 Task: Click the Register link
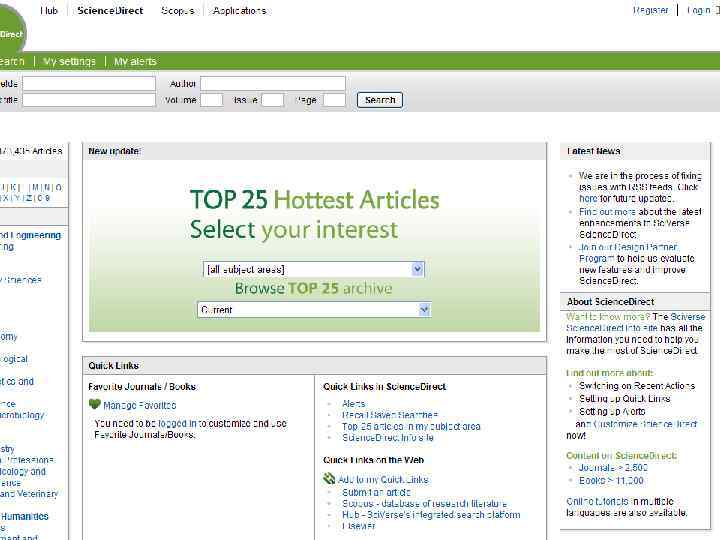650,10
